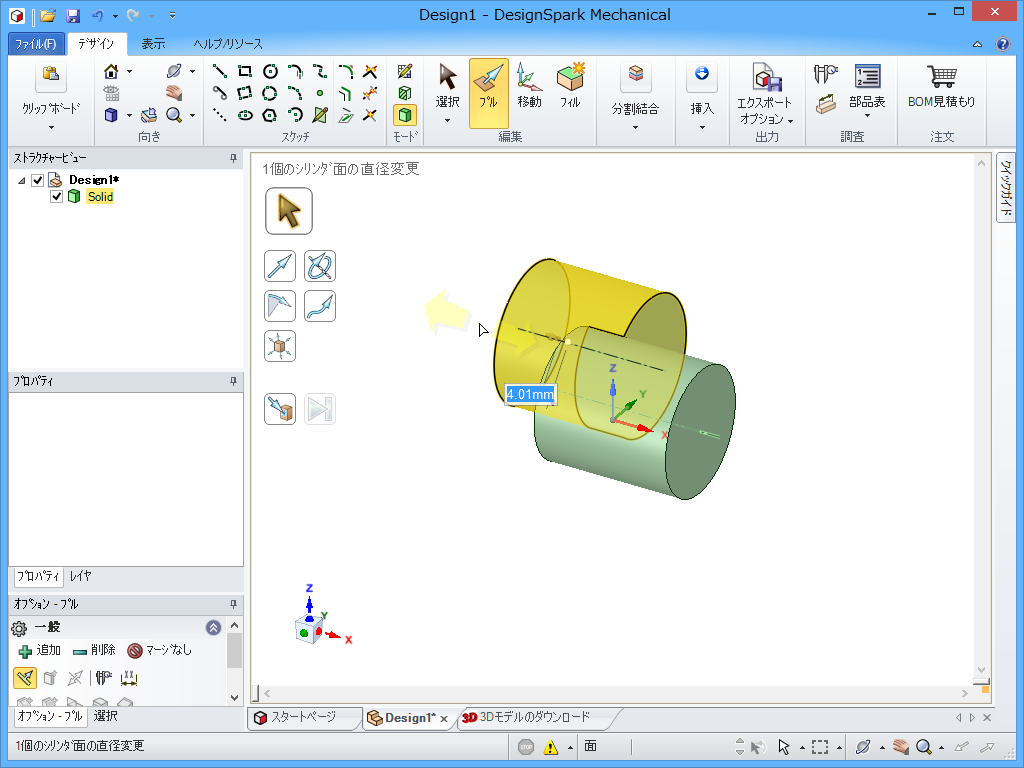This screenshot has width=1024, height=768.
Task: Collapse the Design1 tree node
Action: [22, 180]
